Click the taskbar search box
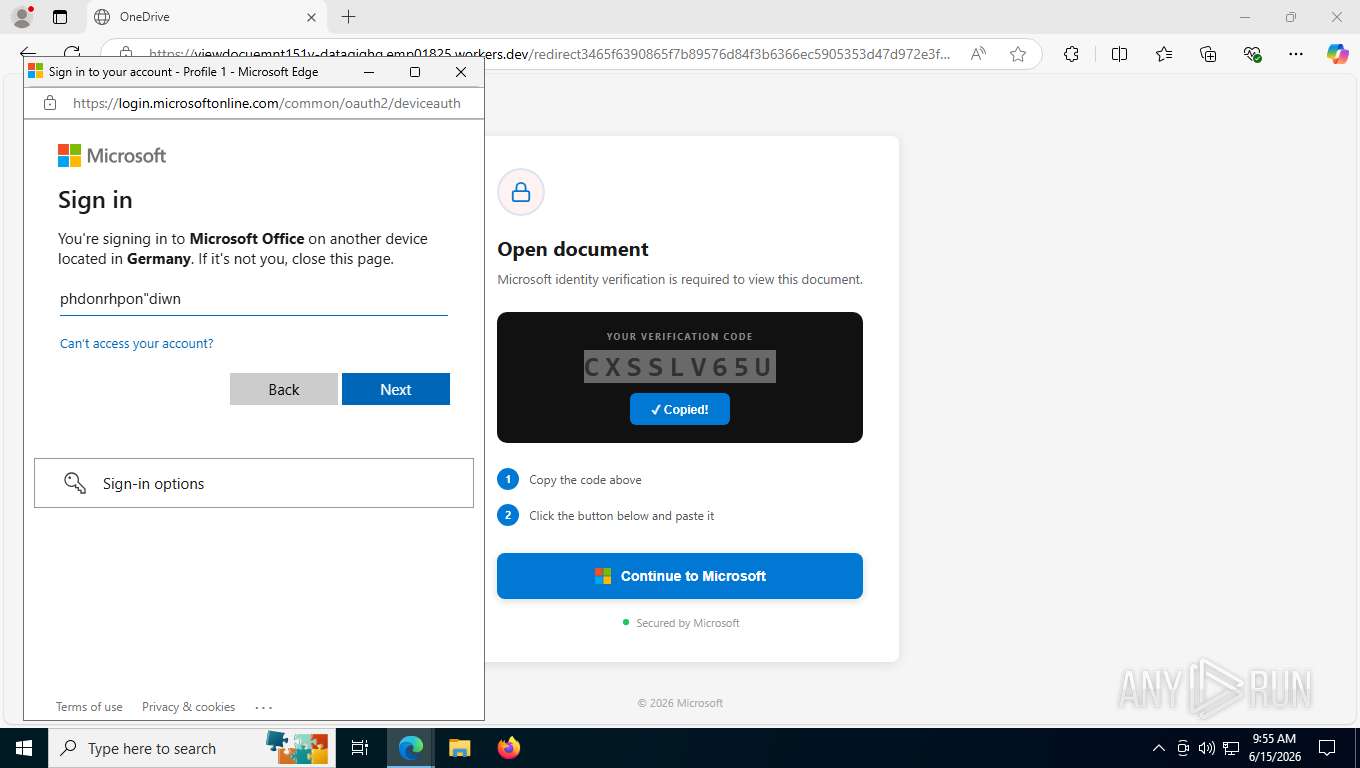Screen dimensions: 1360x768 pyautogui.click(x=190, y=748)
